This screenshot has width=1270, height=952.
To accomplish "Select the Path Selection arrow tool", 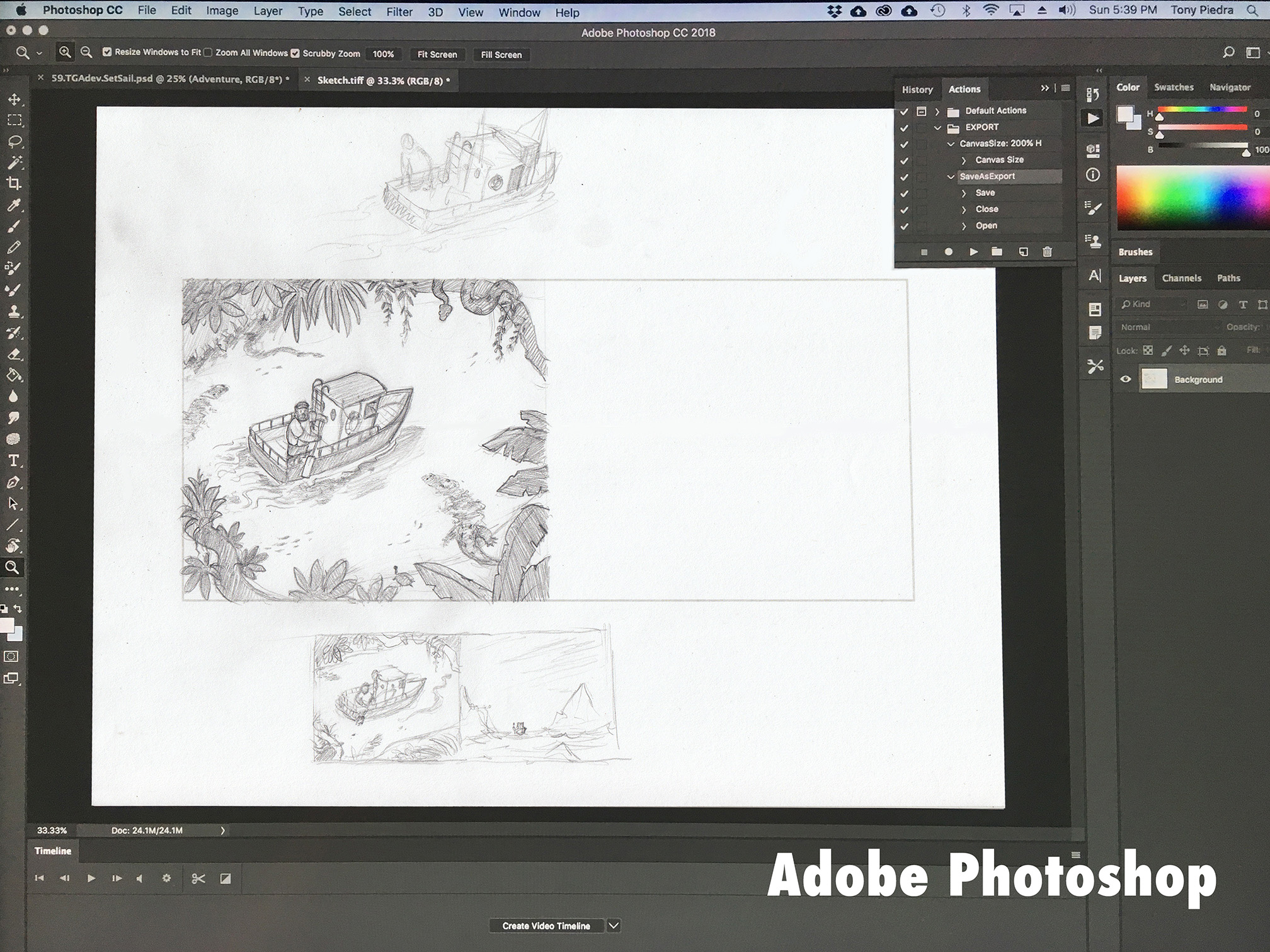I will point(14,504).
